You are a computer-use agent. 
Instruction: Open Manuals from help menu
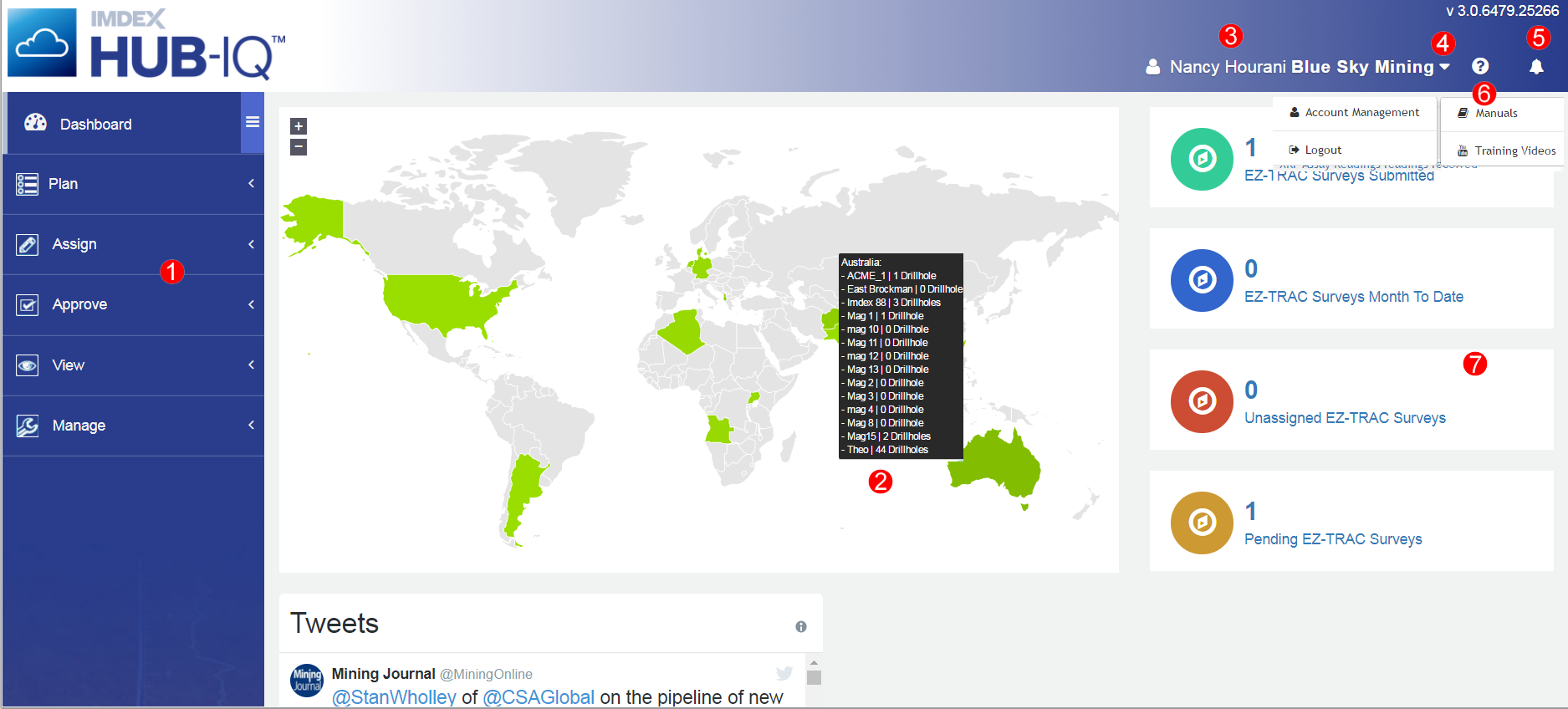click(1502, 113)
